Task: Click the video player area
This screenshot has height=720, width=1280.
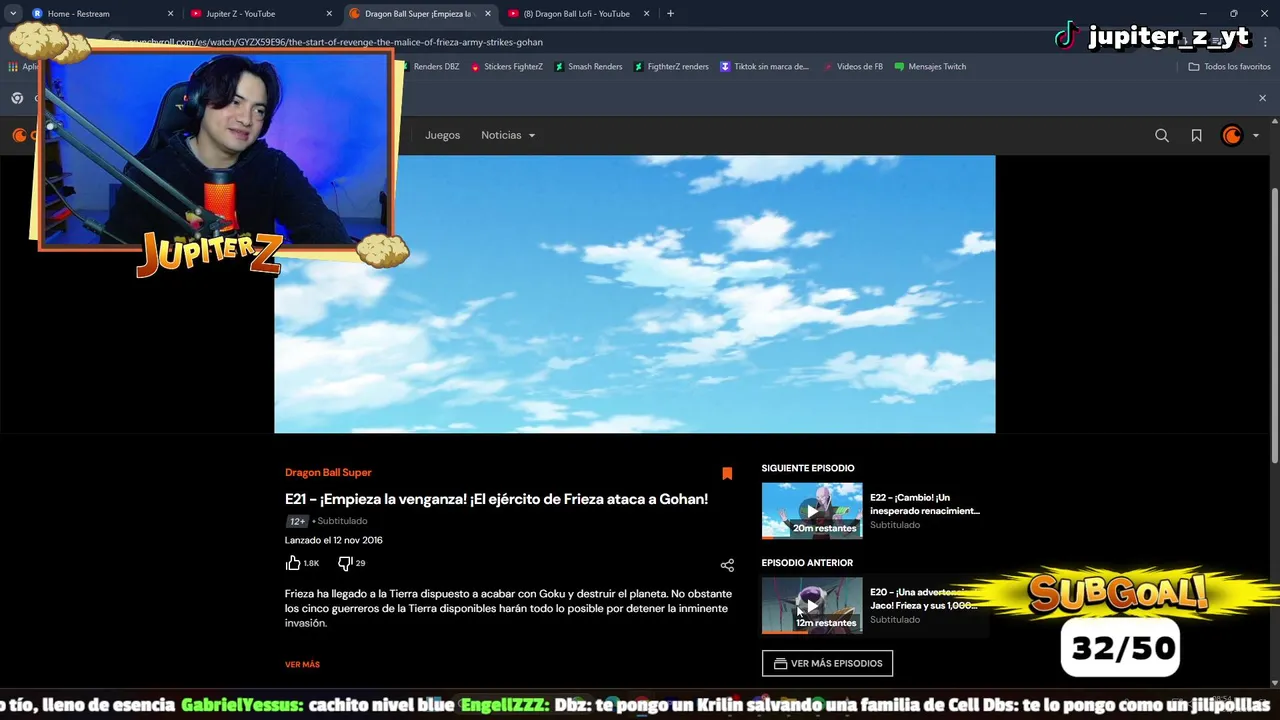Action: point(635,294)
